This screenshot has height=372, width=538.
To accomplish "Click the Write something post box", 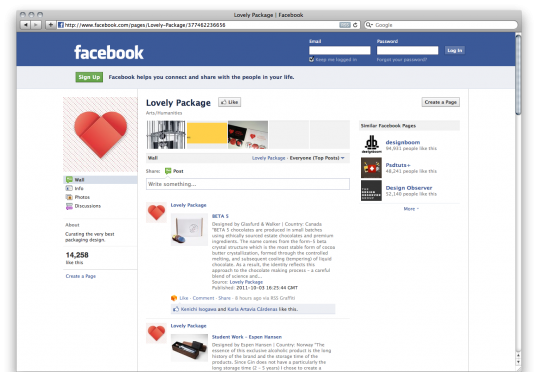I will [248, 184].
